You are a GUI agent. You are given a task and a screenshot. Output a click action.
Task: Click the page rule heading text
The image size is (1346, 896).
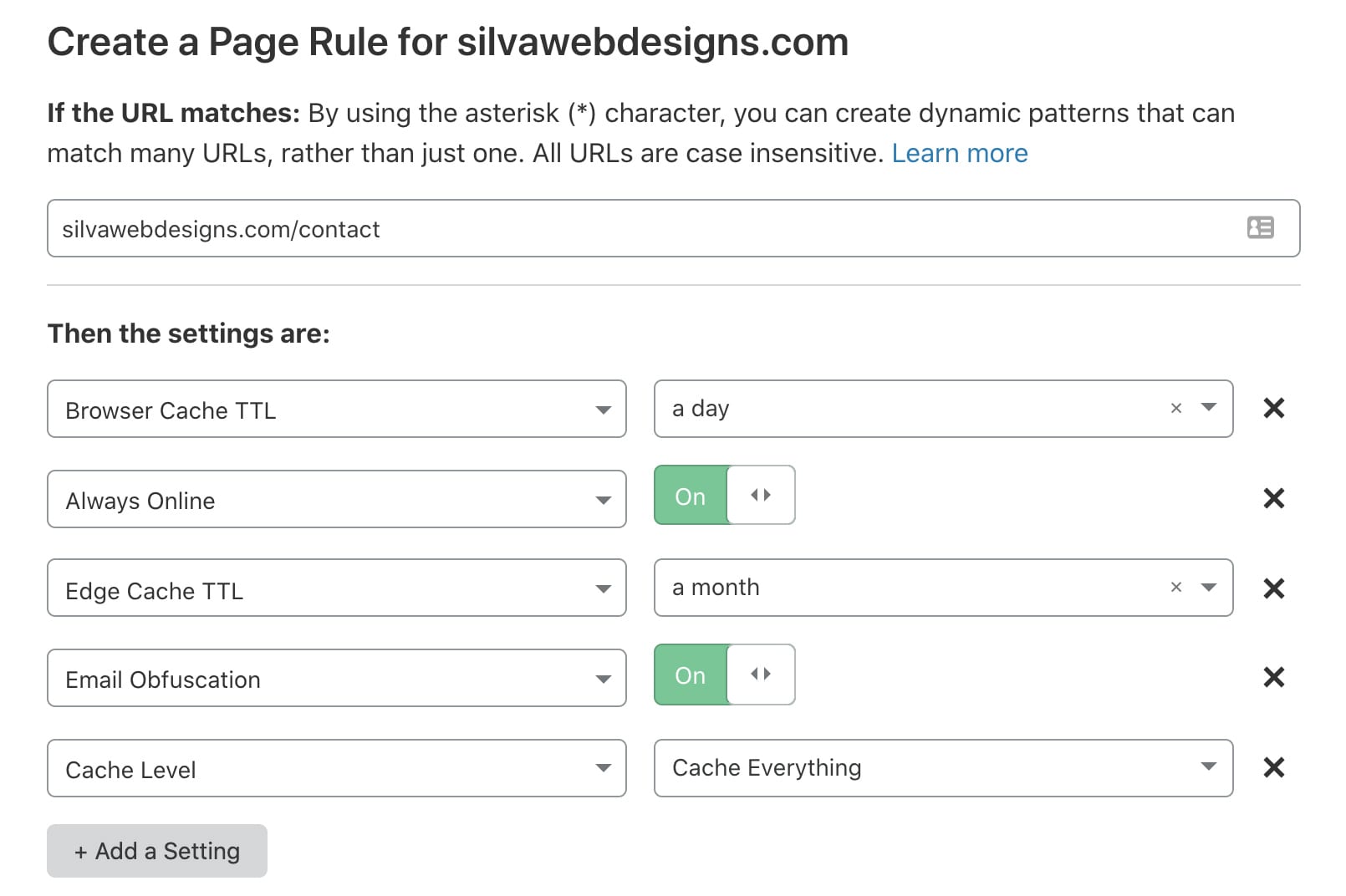click(x=448, y=42)
